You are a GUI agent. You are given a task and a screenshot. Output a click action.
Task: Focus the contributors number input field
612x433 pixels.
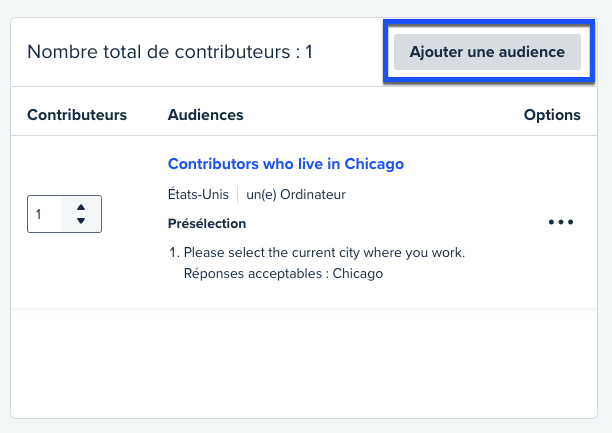pyautogui.click(x=46, y=214)
